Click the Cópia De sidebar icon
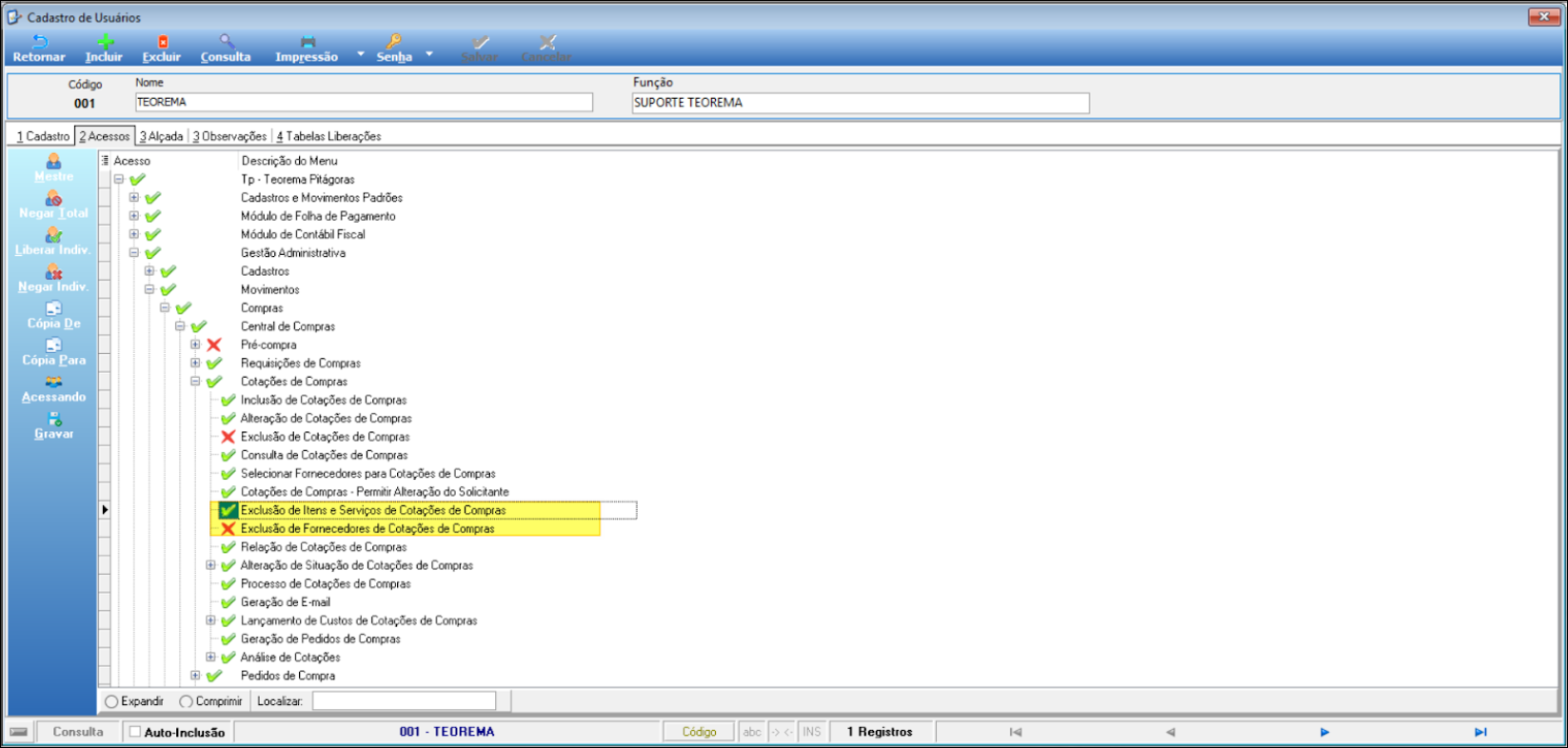The width and height of the screenshot is (1568, 748). pyautogui.click(x=53, y=308)
